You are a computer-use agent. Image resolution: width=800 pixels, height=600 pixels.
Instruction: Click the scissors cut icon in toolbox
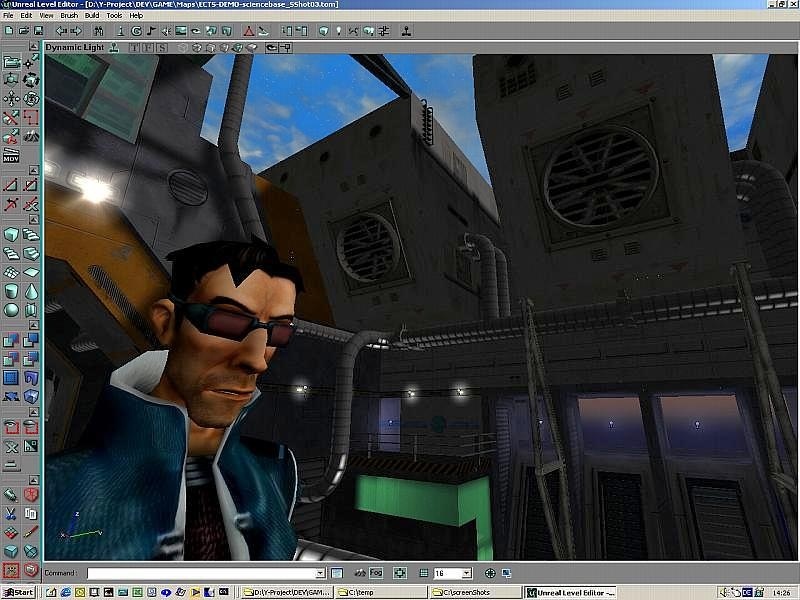(11, 514)
